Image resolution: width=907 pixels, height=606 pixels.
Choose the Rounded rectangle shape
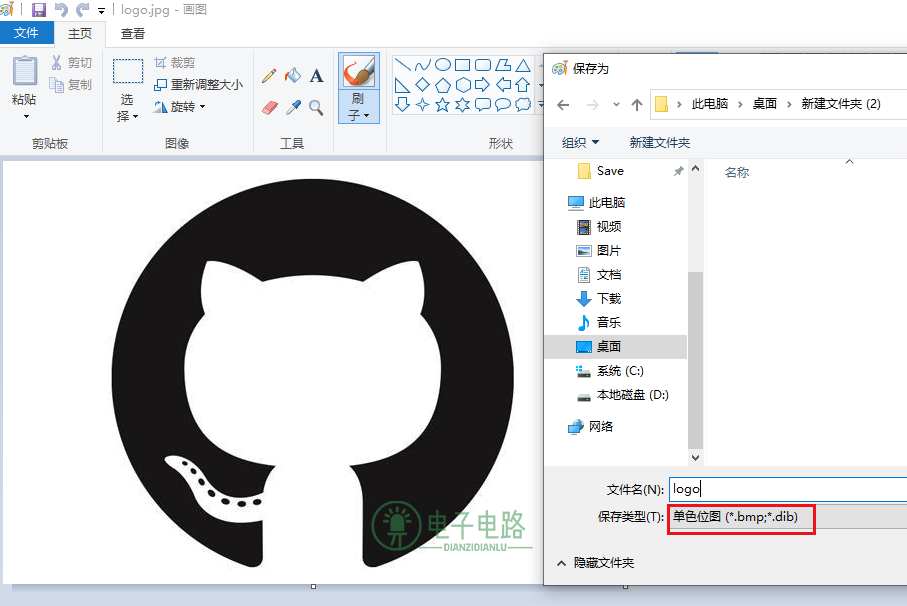point(483,65)
